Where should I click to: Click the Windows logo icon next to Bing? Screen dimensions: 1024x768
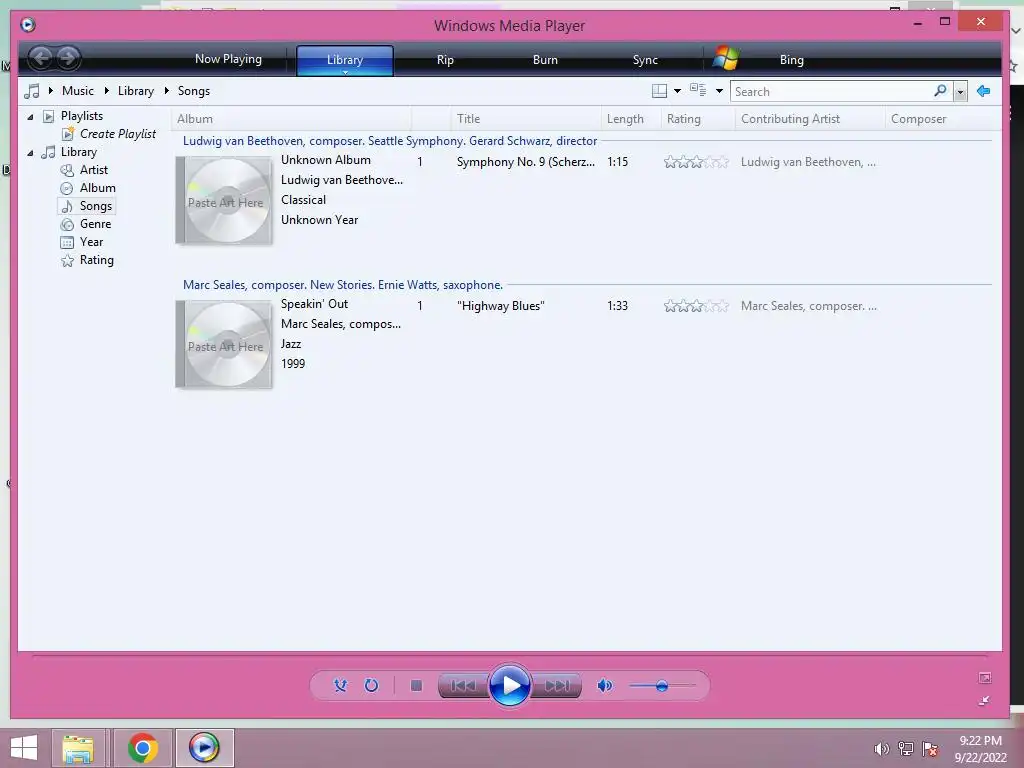tap(726, 58)
